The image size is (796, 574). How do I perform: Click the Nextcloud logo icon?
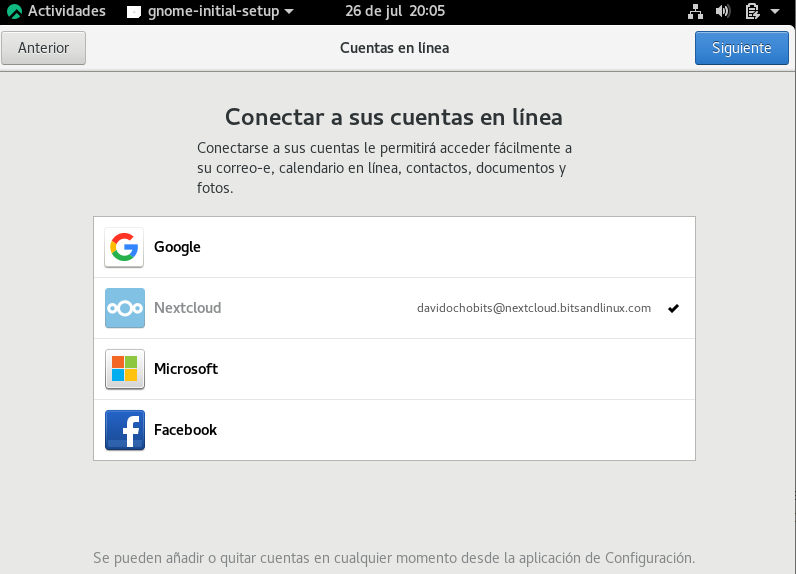[124, 308]
